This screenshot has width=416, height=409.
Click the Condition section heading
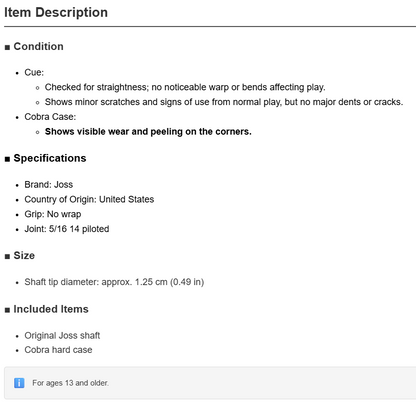(x=38, y=46)
